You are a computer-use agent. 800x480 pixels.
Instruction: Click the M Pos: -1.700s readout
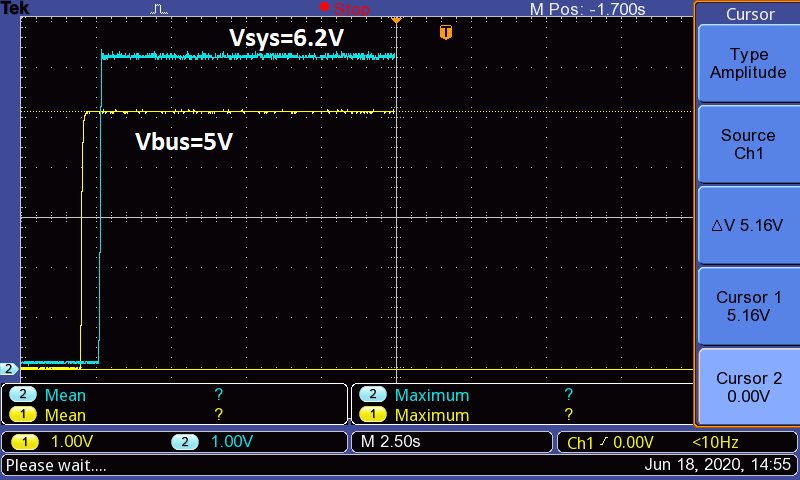(x=587, y=9)
